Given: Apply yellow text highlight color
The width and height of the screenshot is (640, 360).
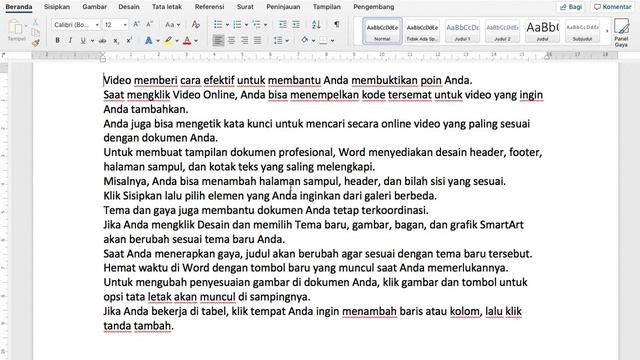Looking at the screenshot, I should tap(168, 40).
